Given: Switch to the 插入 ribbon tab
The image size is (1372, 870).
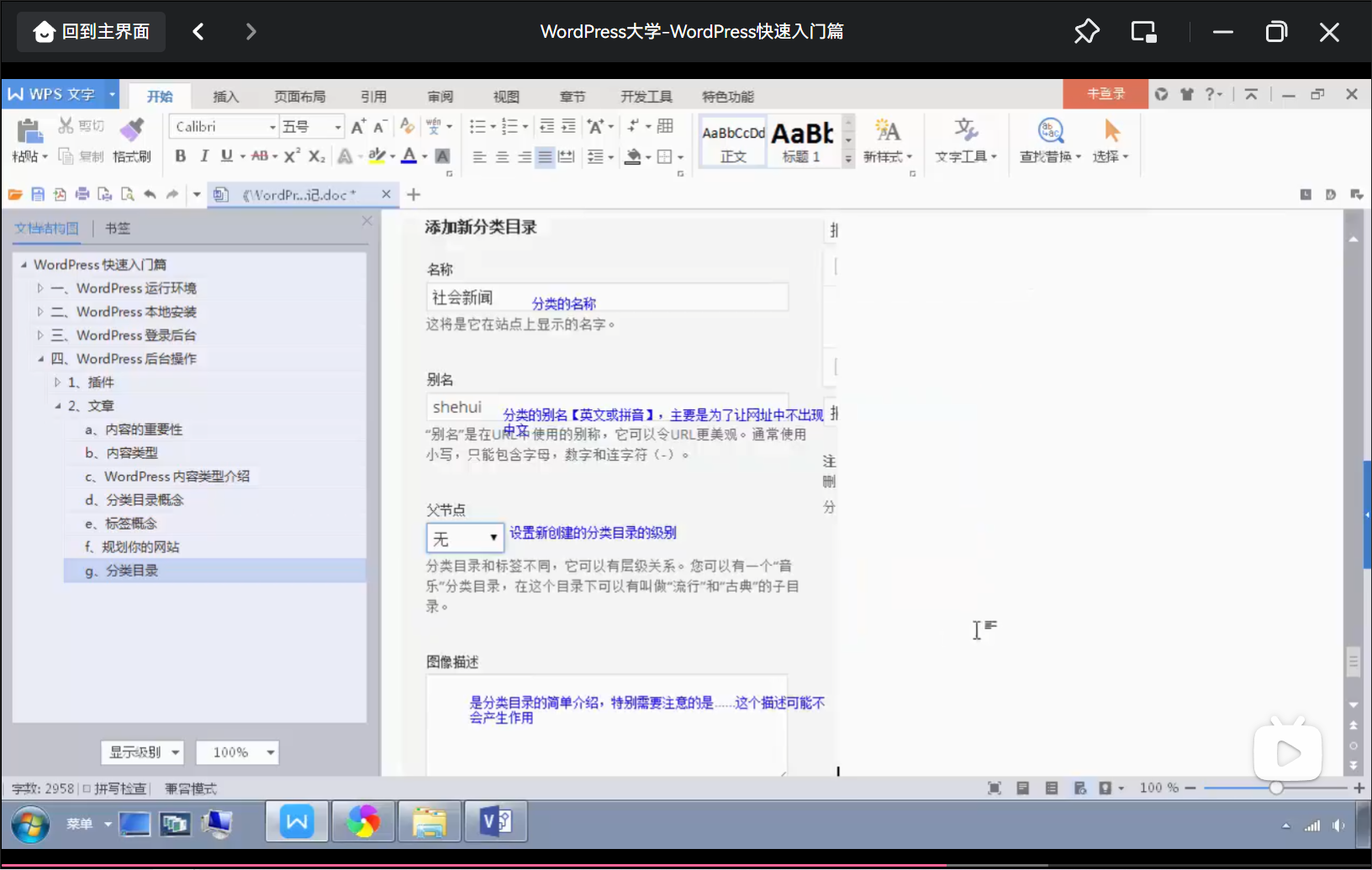Looking at the screenshot, I should 225,97.
